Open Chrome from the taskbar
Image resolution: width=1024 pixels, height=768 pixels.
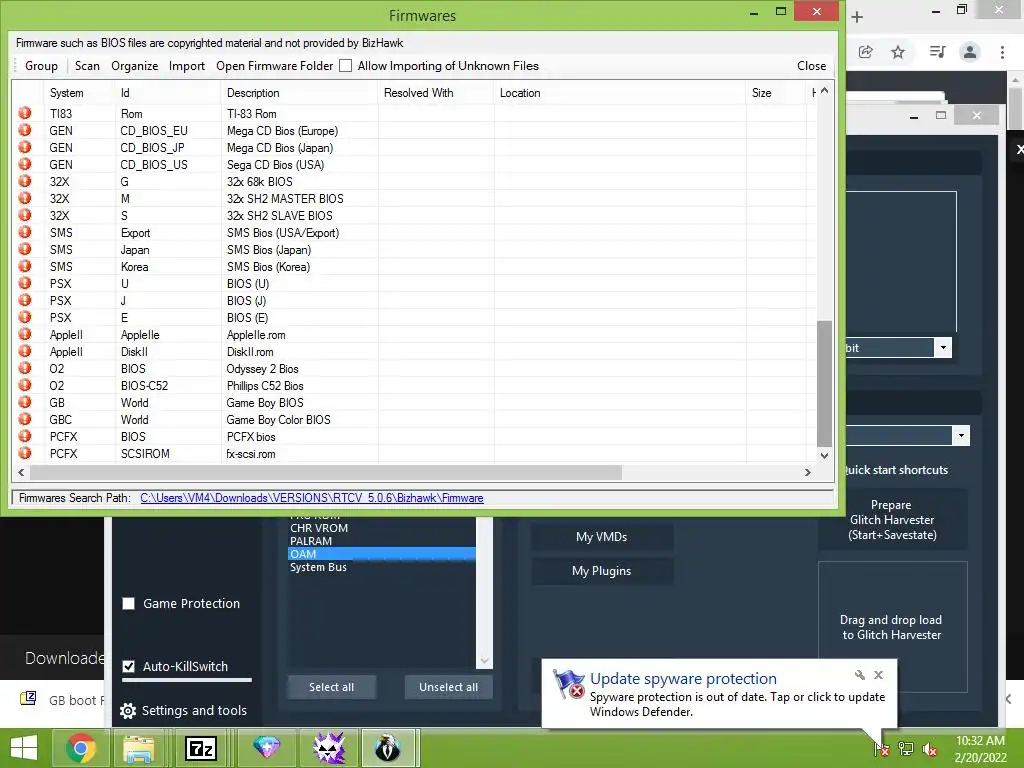81,748
